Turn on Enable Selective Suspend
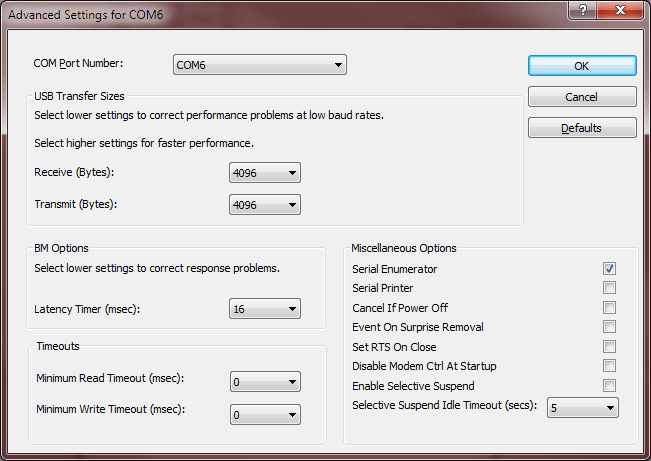The image size is (651, 461). [x=609, y=386]
